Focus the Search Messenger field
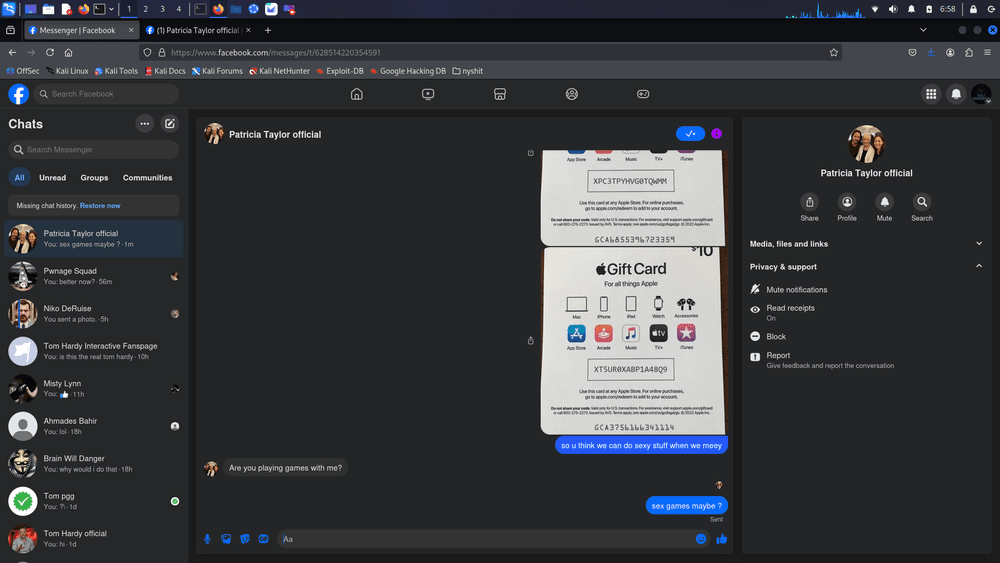 tap(94, 149)
